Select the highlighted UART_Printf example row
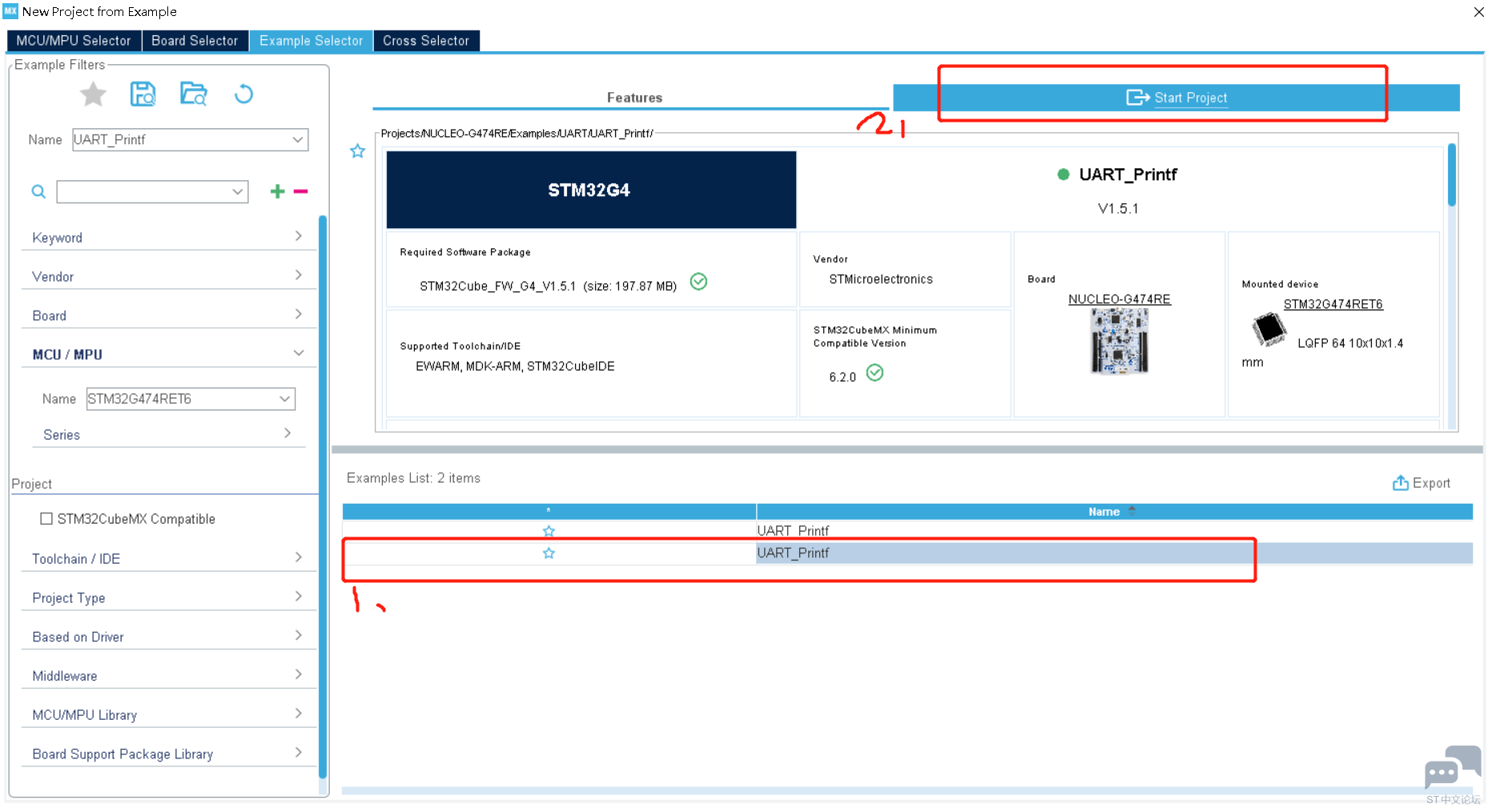1488x812 pixels. coord(907,553)
